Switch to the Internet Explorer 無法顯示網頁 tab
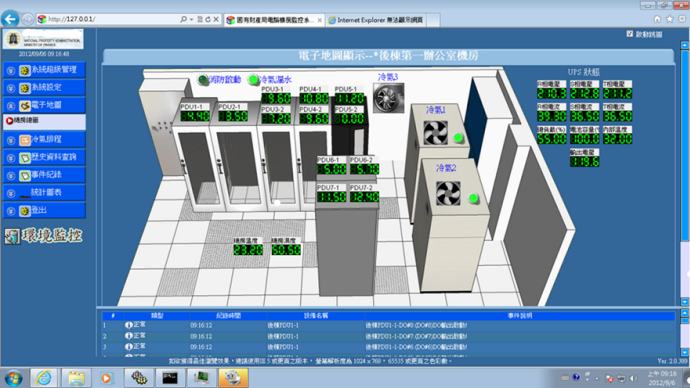This screenshot has width=690, height=388. click(x=376, y=20)
